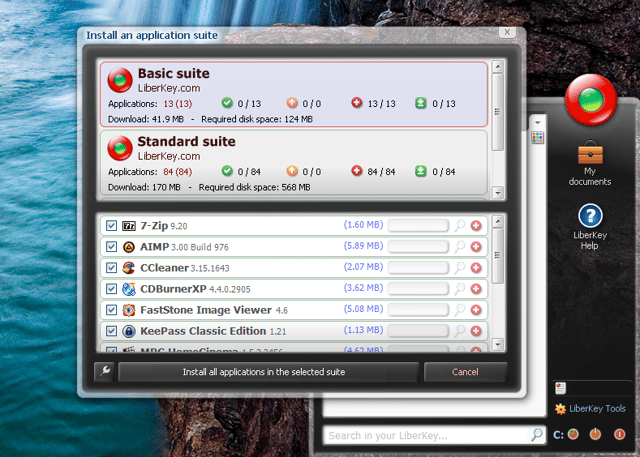The height and width of the screenshot is (457, 640).
Task: Click the KeePass lock application icon
Action: [x=129, y=331]
